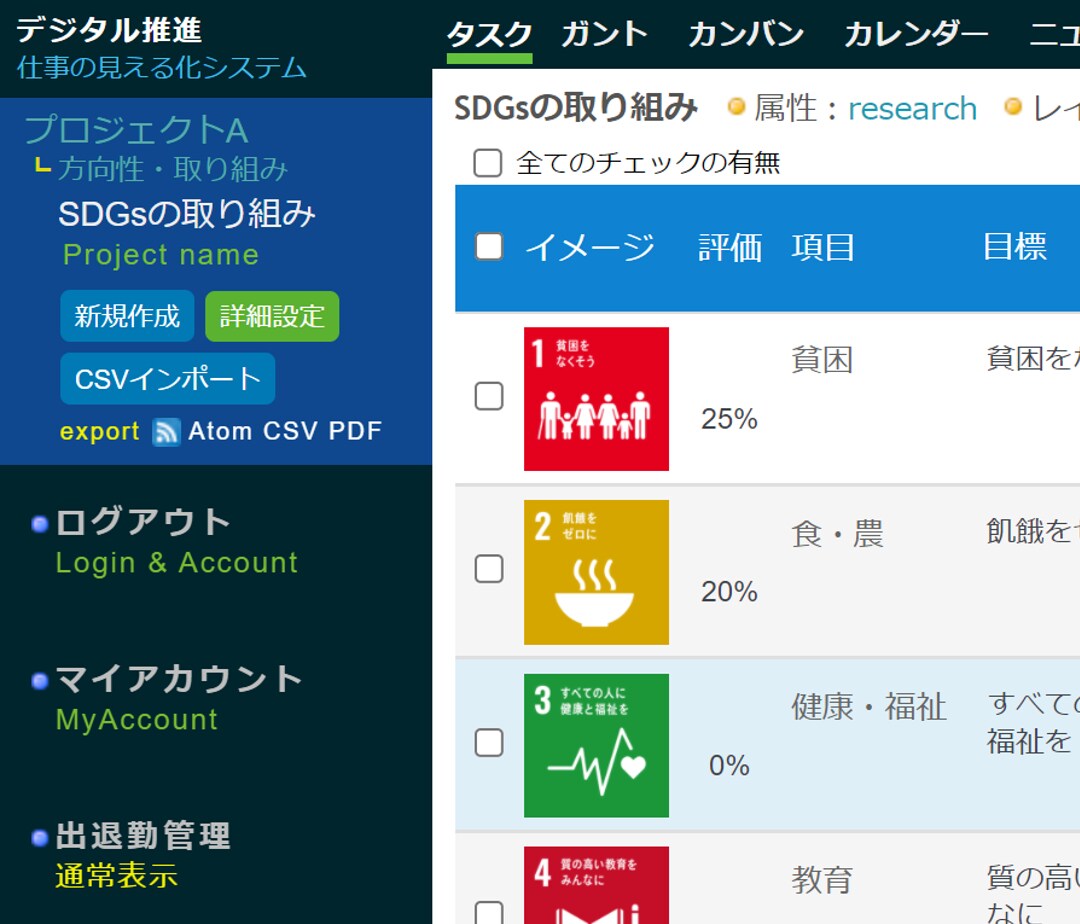This screenshot has height=924, width=1080.
Task: Sort by the 評価 column header
Action: click(x=730, y=247)
